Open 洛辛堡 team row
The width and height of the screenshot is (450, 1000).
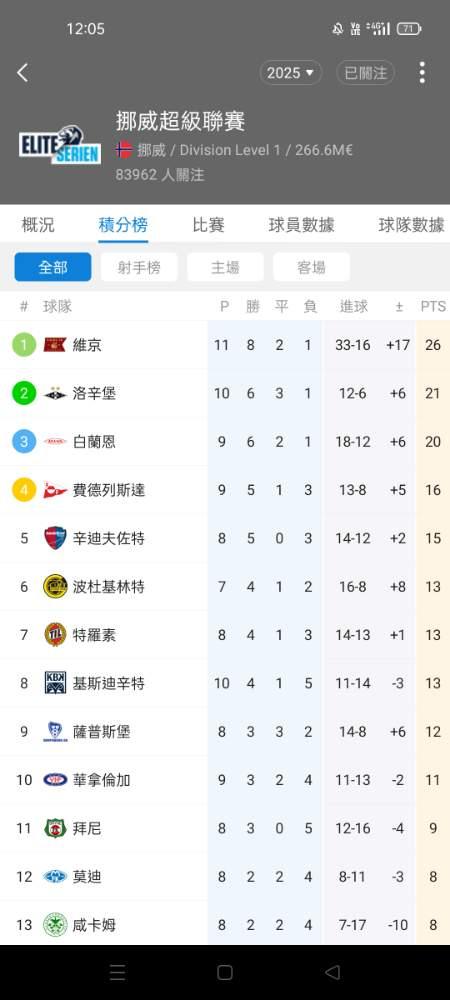[225, 393]
